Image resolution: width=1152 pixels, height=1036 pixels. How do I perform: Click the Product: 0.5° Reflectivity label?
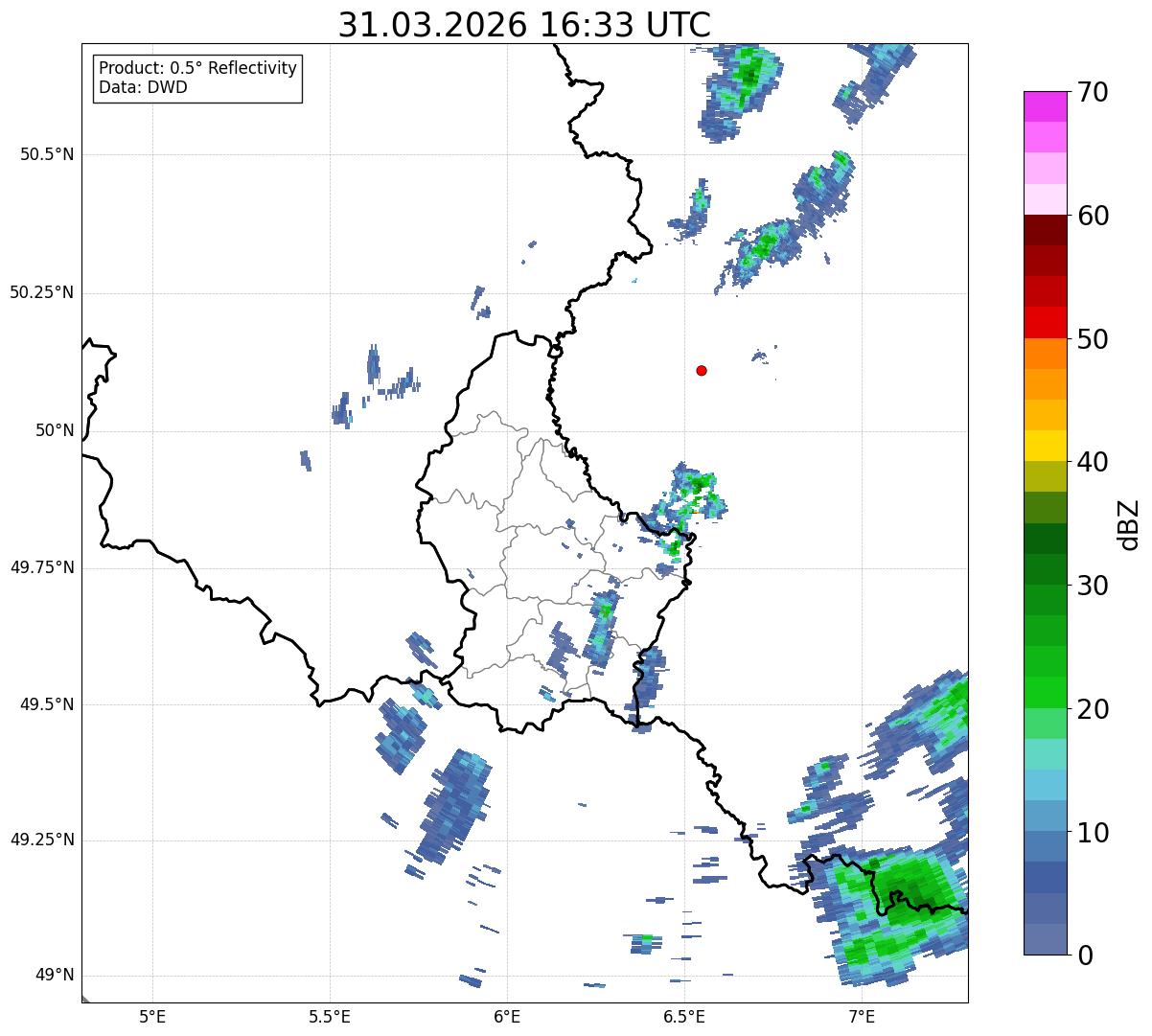pyautogui.click(x=197, y=68)
